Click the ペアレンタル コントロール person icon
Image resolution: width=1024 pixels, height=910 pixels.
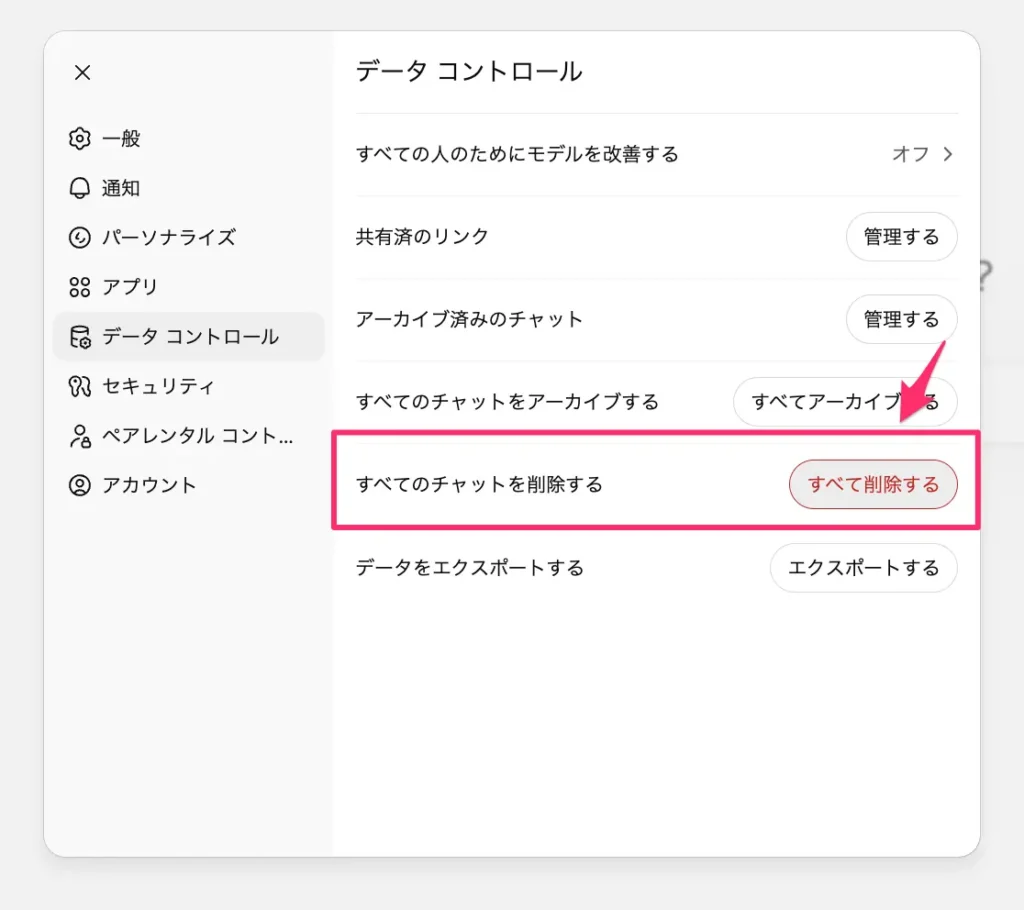tap(79, 436)
